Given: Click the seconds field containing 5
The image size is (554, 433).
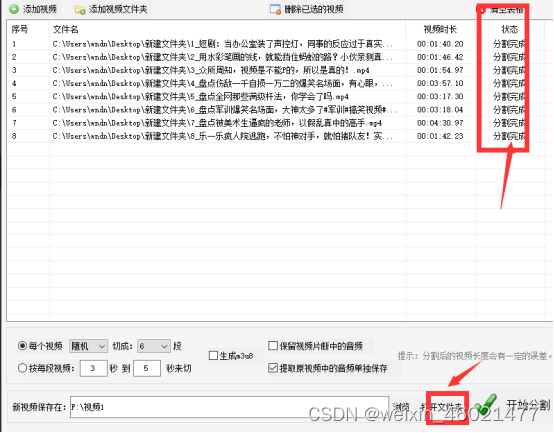Looking at the screenshot, I should (x=147, y=368).
